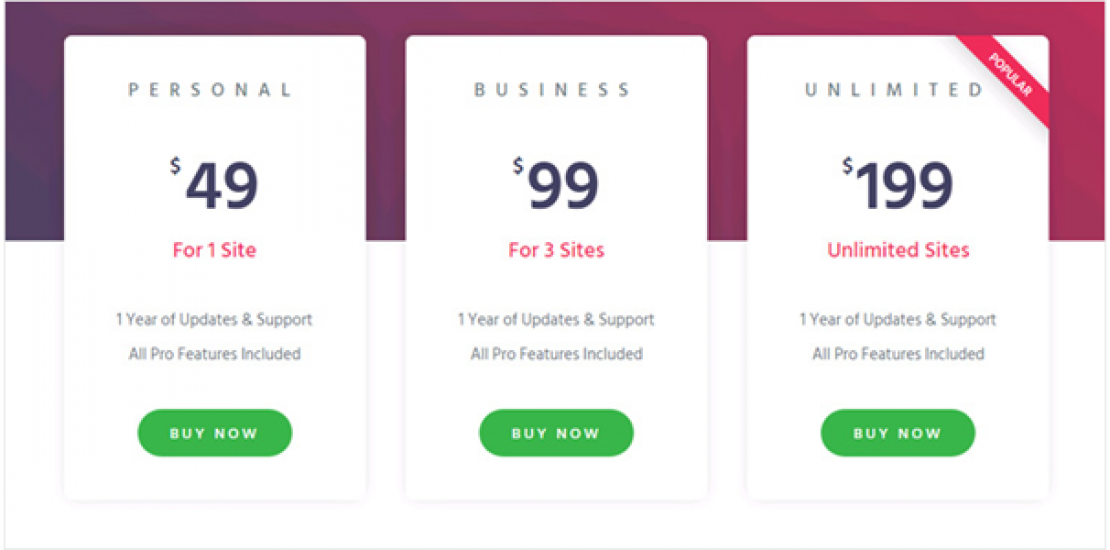Click Personal's All Pro Features Included
Screen dimensions: 1110x550
214,354
